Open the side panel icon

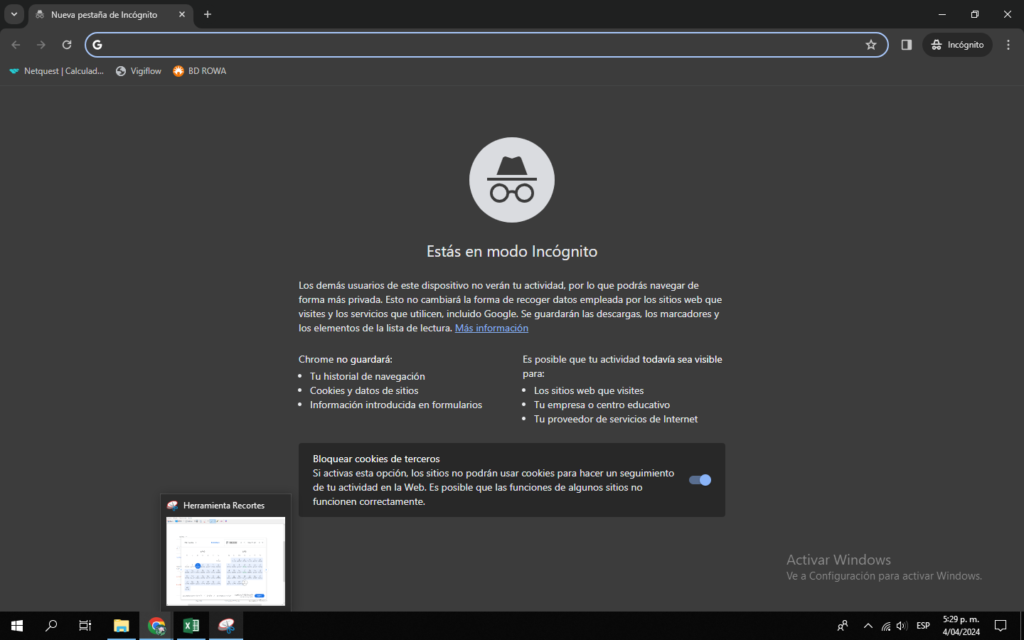pos(906,45)
